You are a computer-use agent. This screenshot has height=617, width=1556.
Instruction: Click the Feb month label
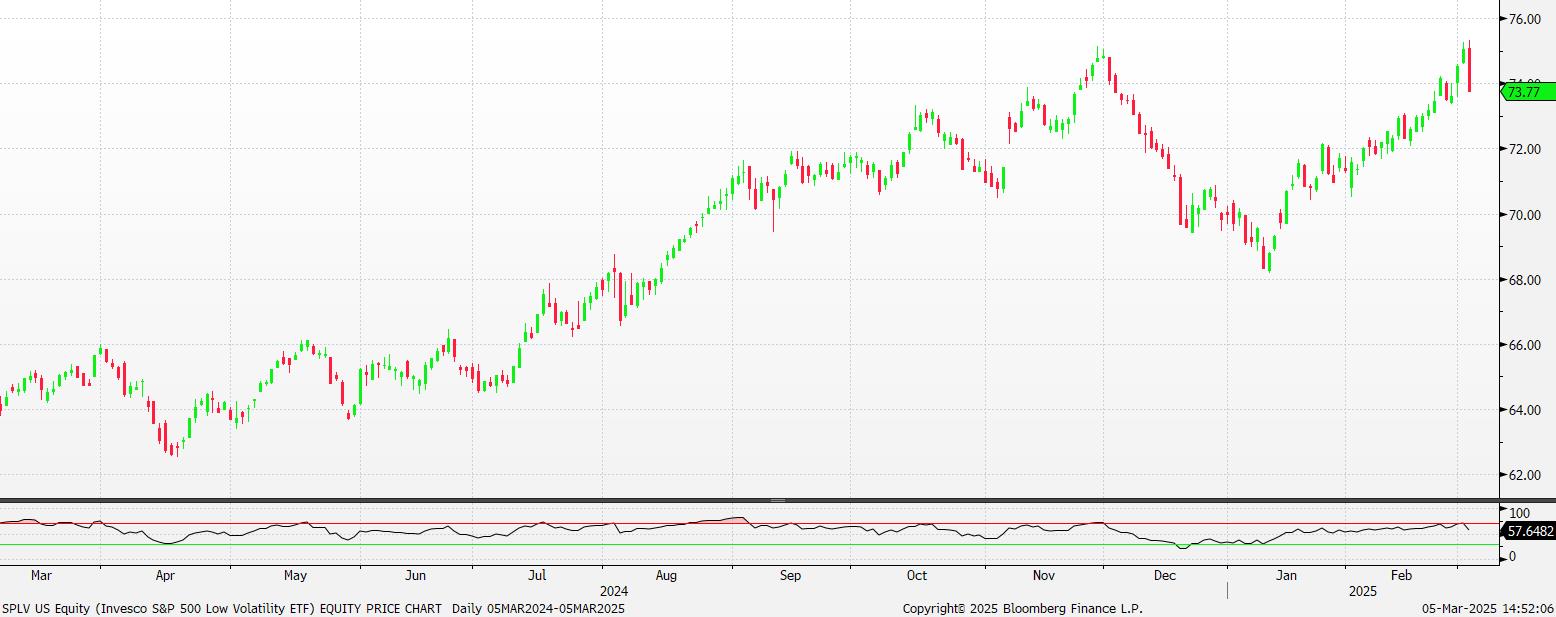(1402, 576)
